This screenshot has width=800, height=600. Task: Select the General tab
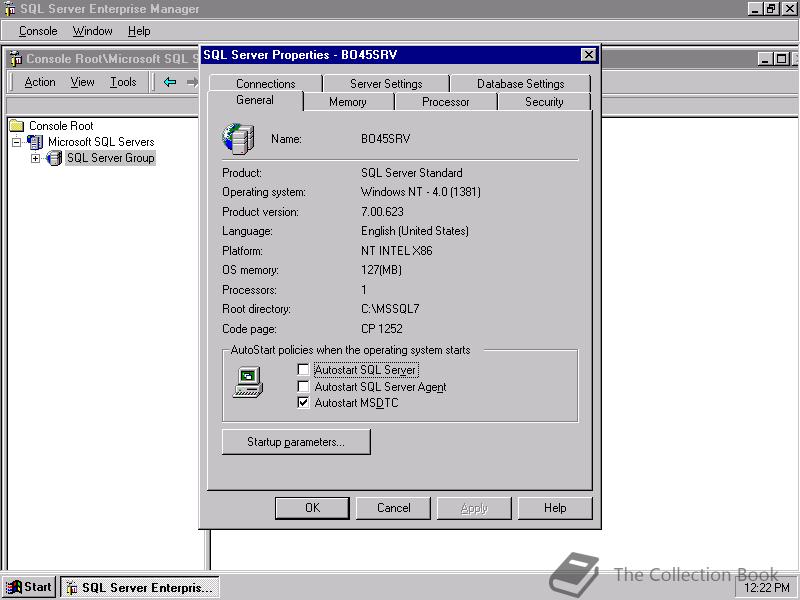(255, 101)
